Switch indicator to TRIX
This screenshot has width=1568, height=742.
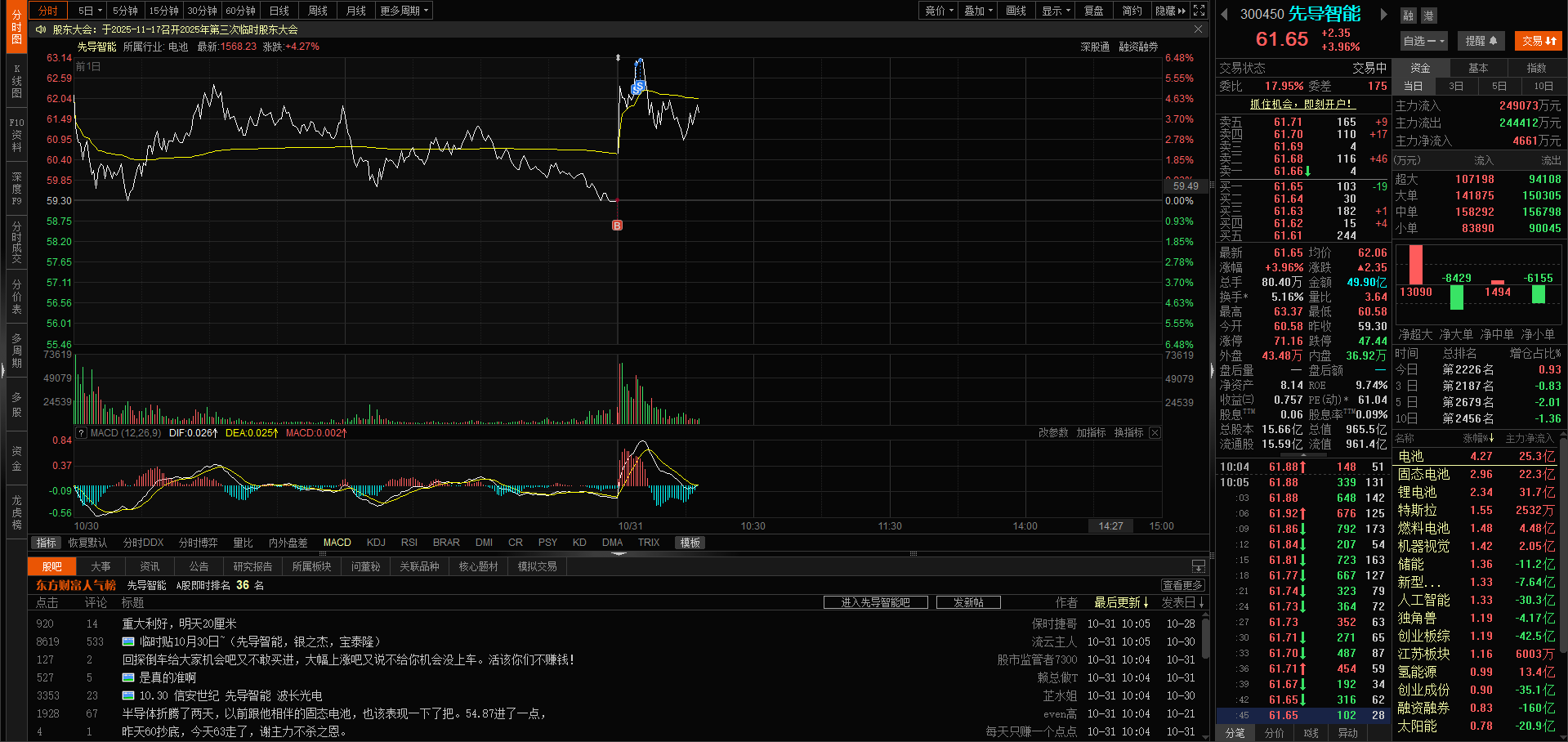click(x=649, y=543)
